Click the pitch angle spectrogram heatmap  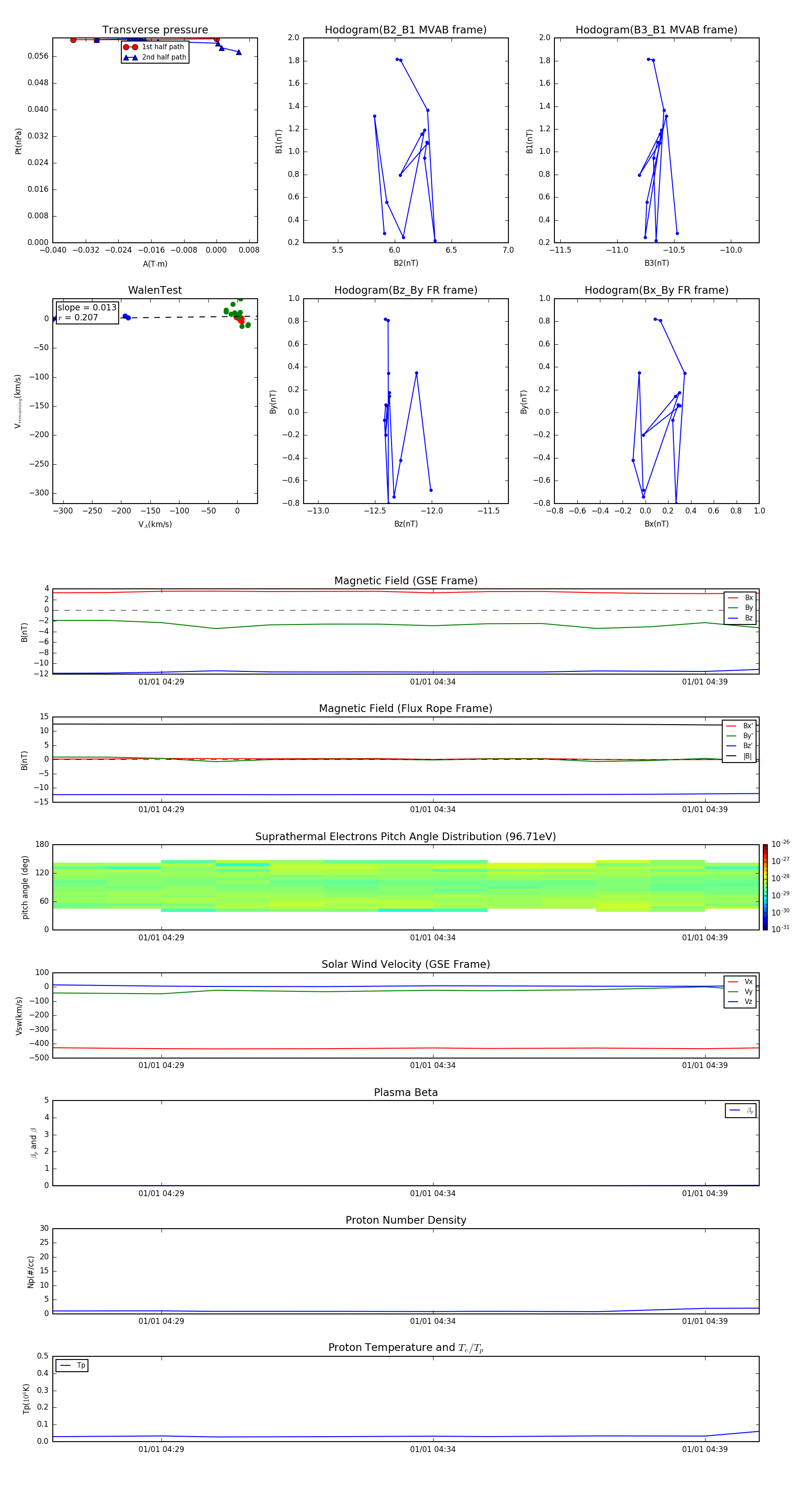(406, 886)
